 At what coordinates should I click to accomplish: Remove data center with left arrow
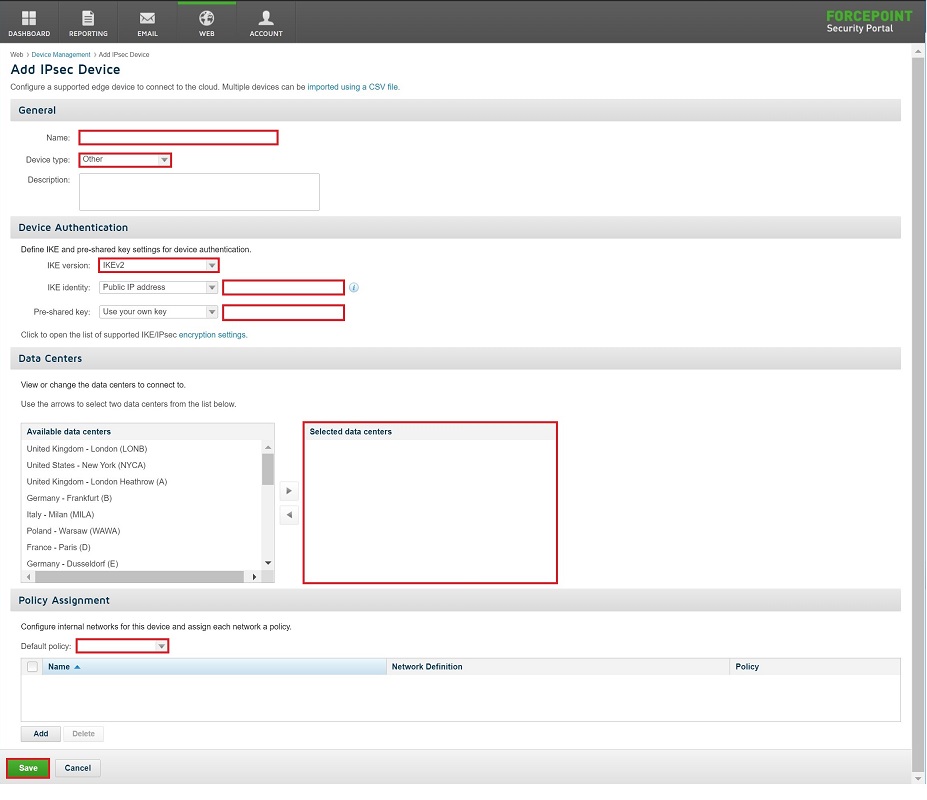coord(288,515)
